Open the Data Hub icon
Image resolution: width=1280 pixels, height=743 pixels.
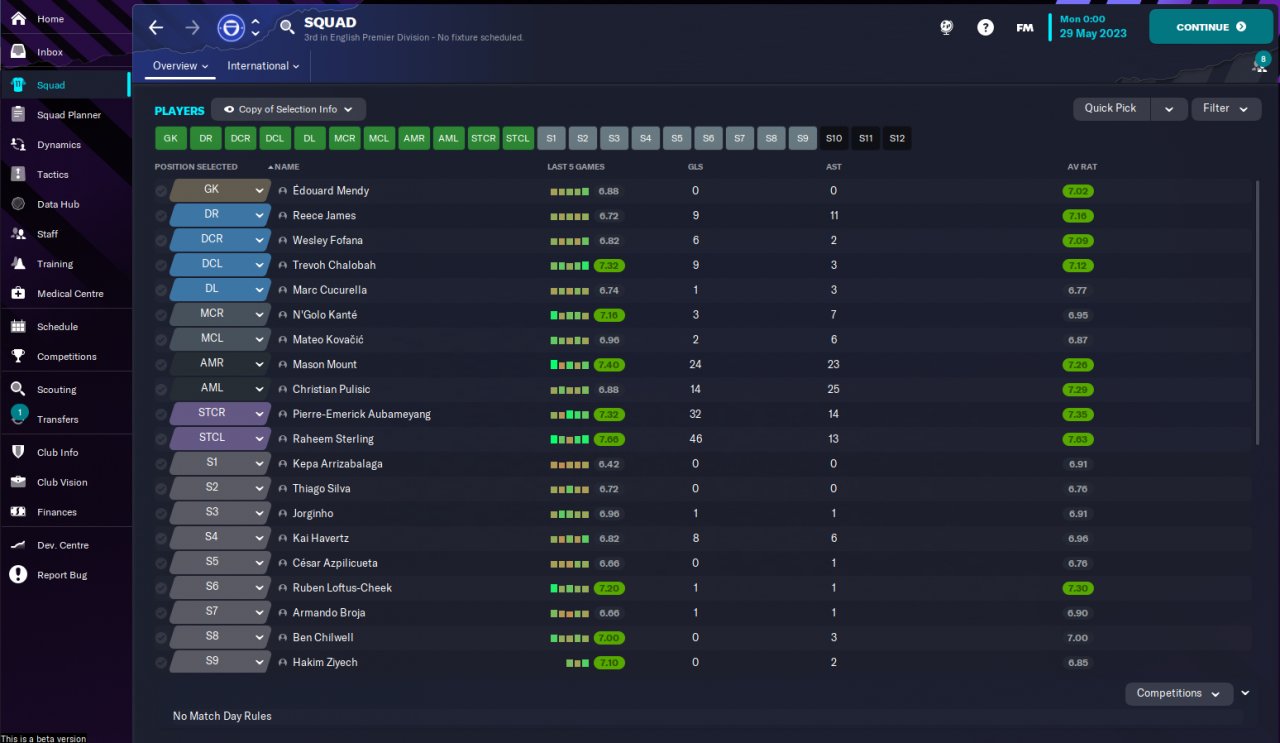click(18, 204)
